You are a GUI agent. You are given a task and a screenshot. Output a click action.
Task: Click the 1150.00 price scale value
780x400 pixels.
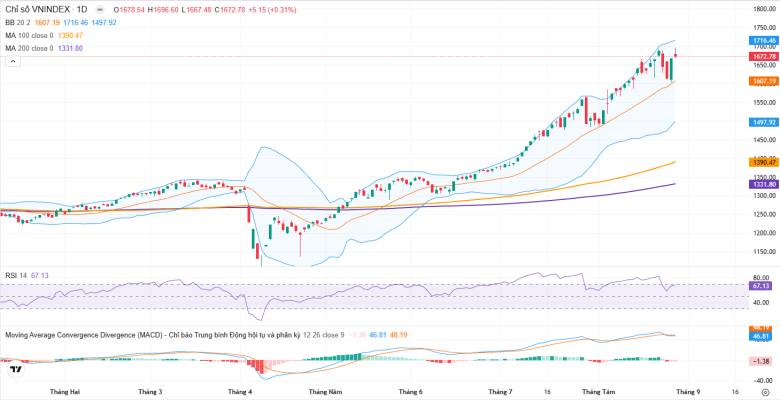[766, 252]
